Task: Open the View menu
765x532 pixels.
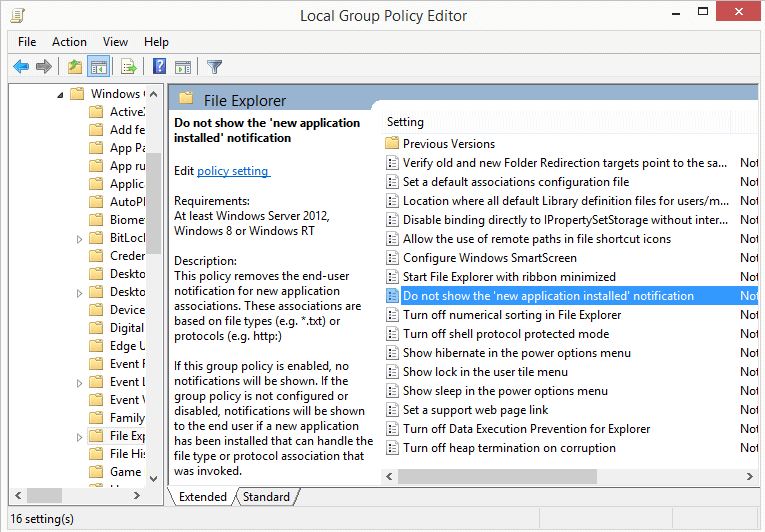Action: tap(115, 42)
